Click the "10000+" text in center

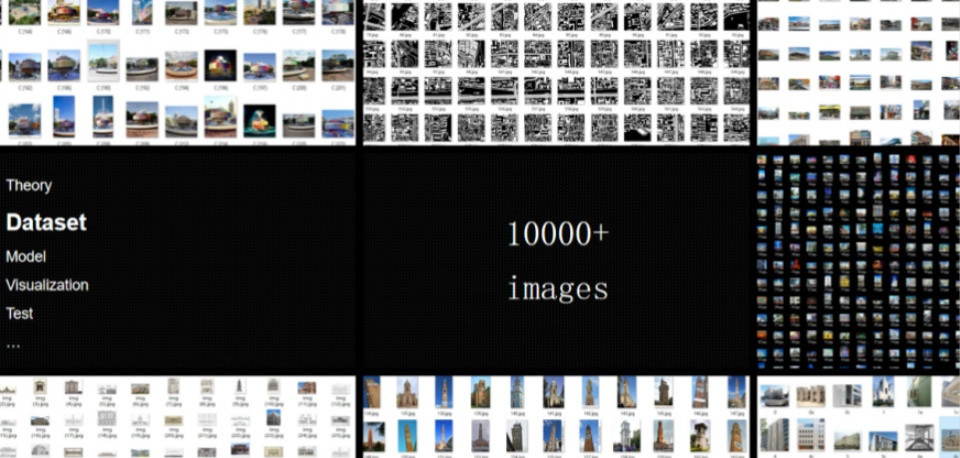[557, 234]
